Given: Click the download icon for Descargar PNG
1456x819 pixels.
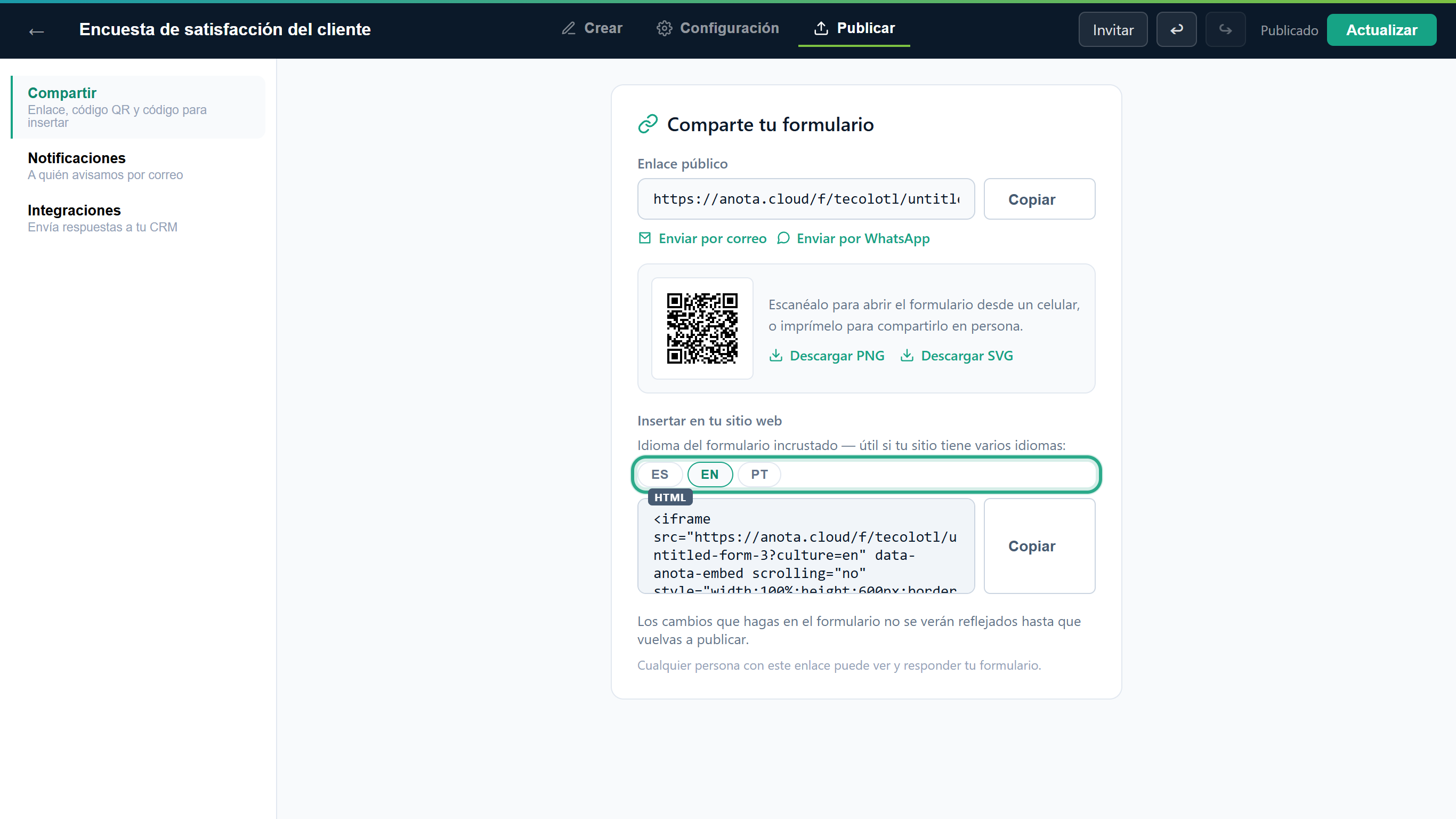Looking at the screenshot, I should pyautogui.click(x=776, y=355).
